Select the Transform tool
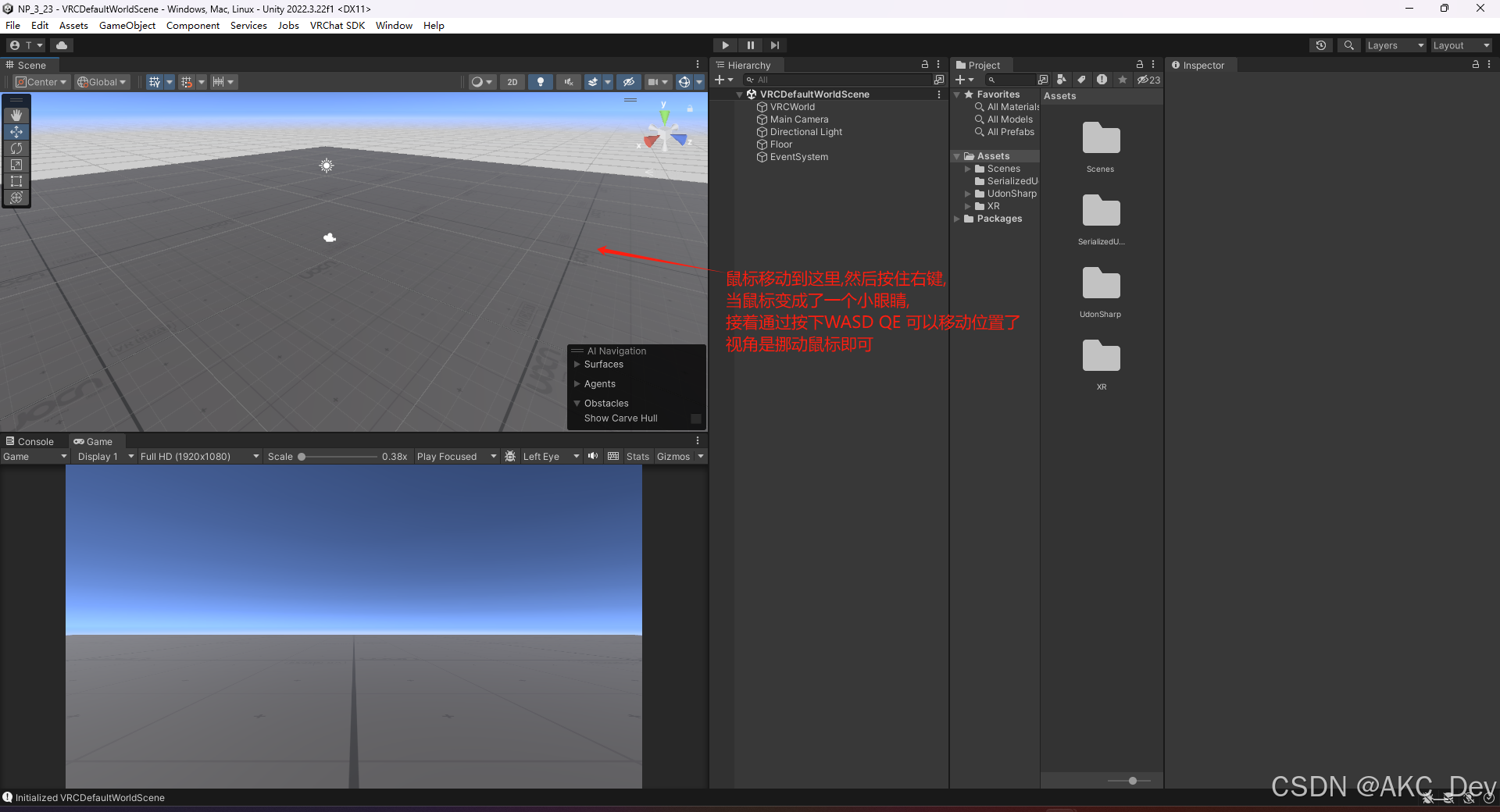Image resolution: width=1500 pixels, height=812 pixels. point(16,198)
